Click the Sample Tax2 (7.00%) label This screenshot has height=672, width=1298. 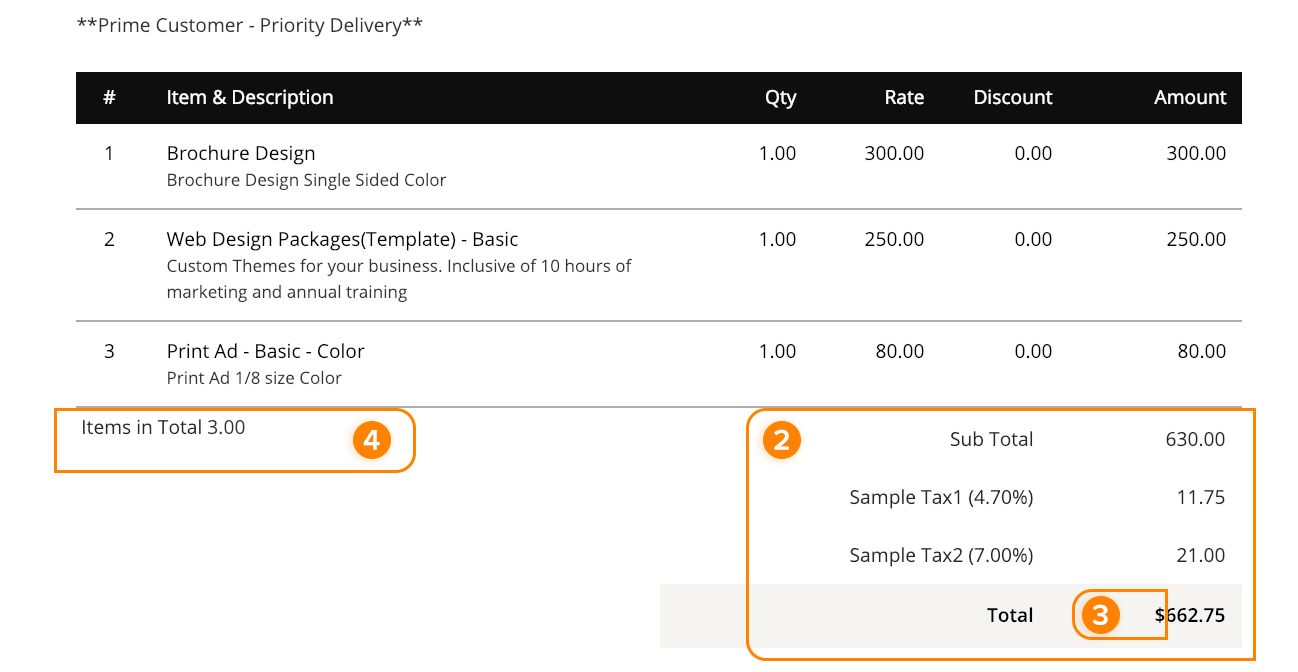941,556
